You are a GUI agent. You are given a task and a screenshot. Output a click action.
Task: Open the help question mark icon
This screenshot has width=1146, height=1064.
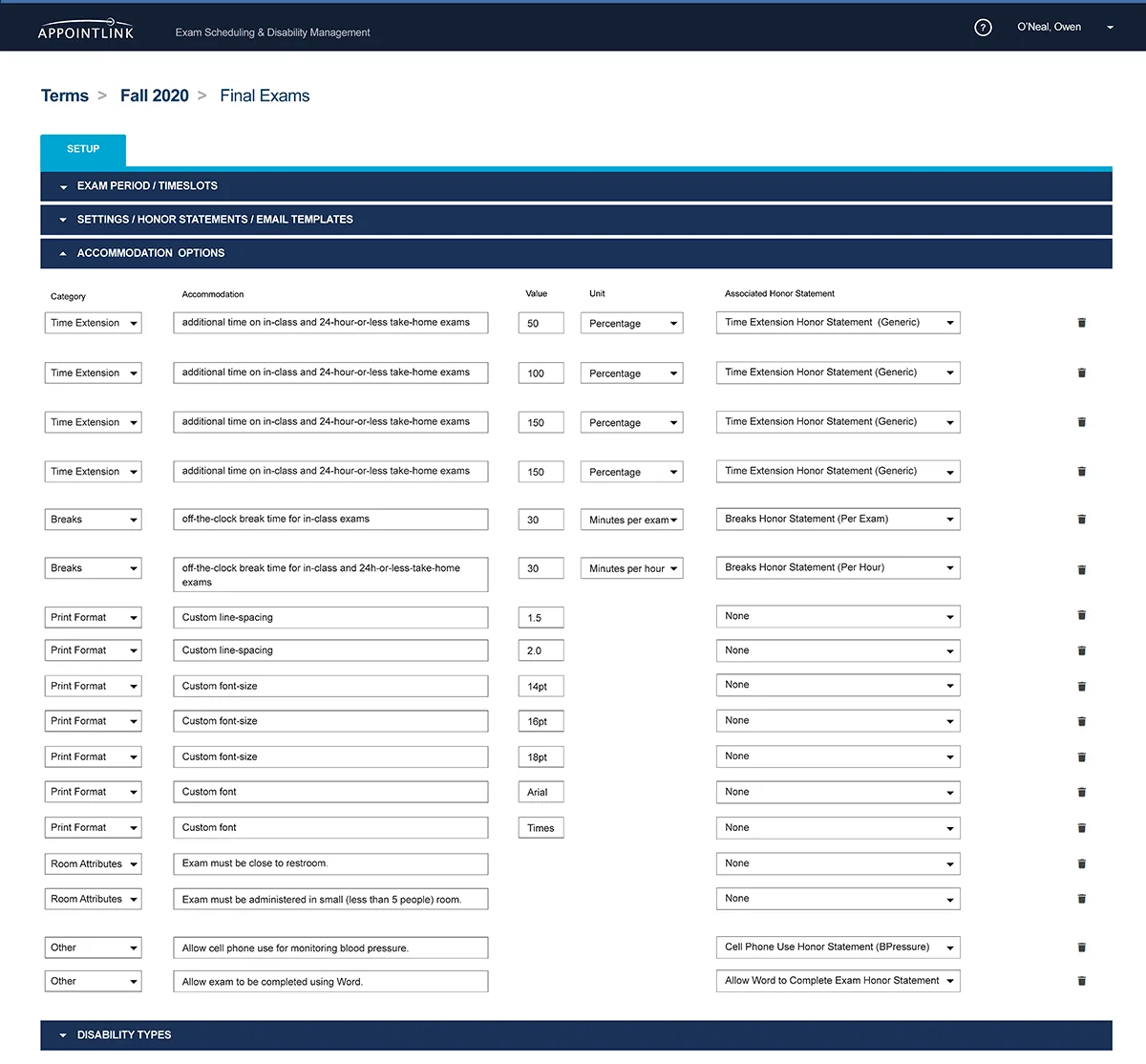(983, 28)
